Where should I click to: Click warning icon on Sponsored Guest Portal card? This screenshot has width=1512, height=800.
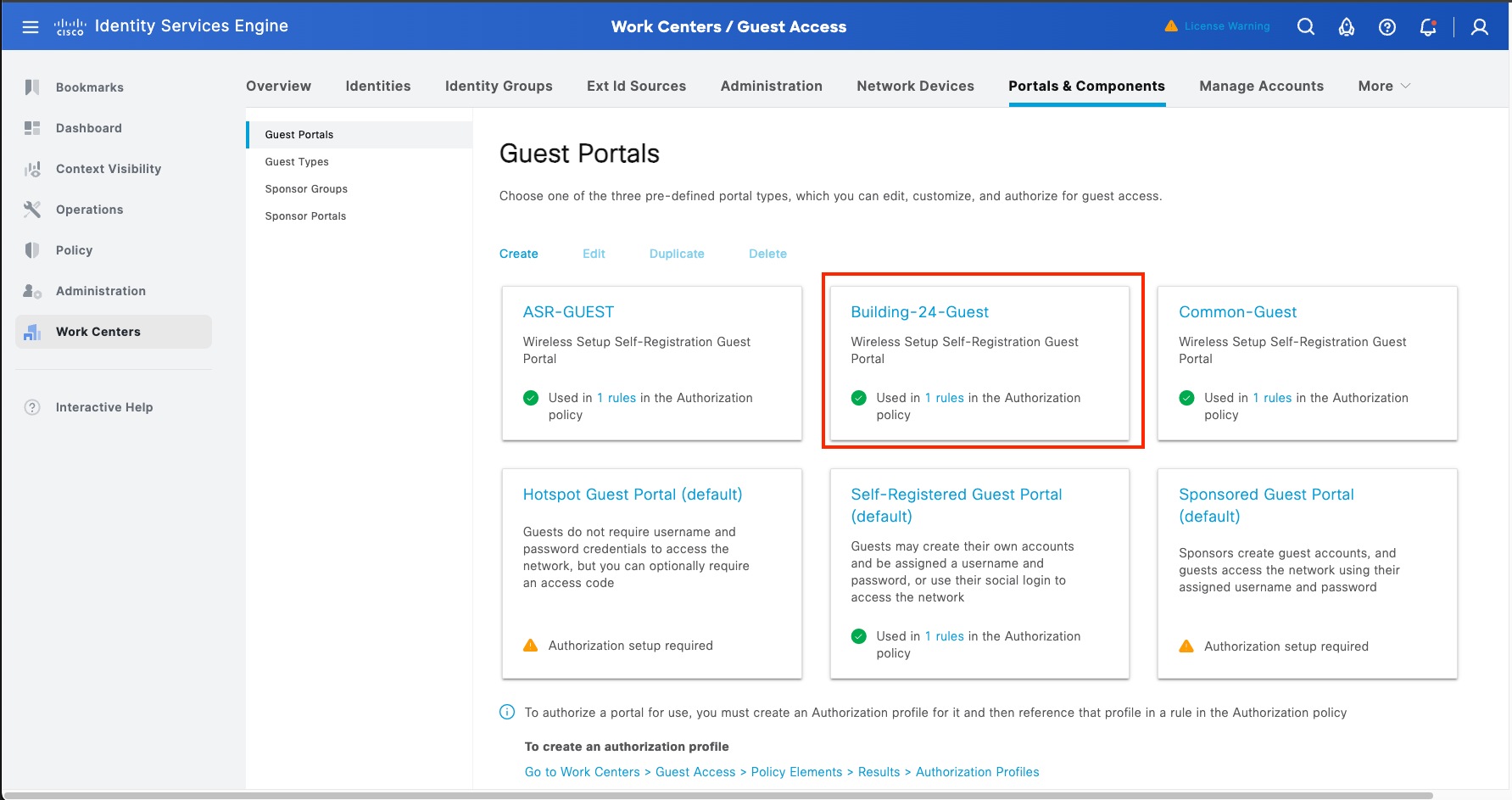point(1187,646)
